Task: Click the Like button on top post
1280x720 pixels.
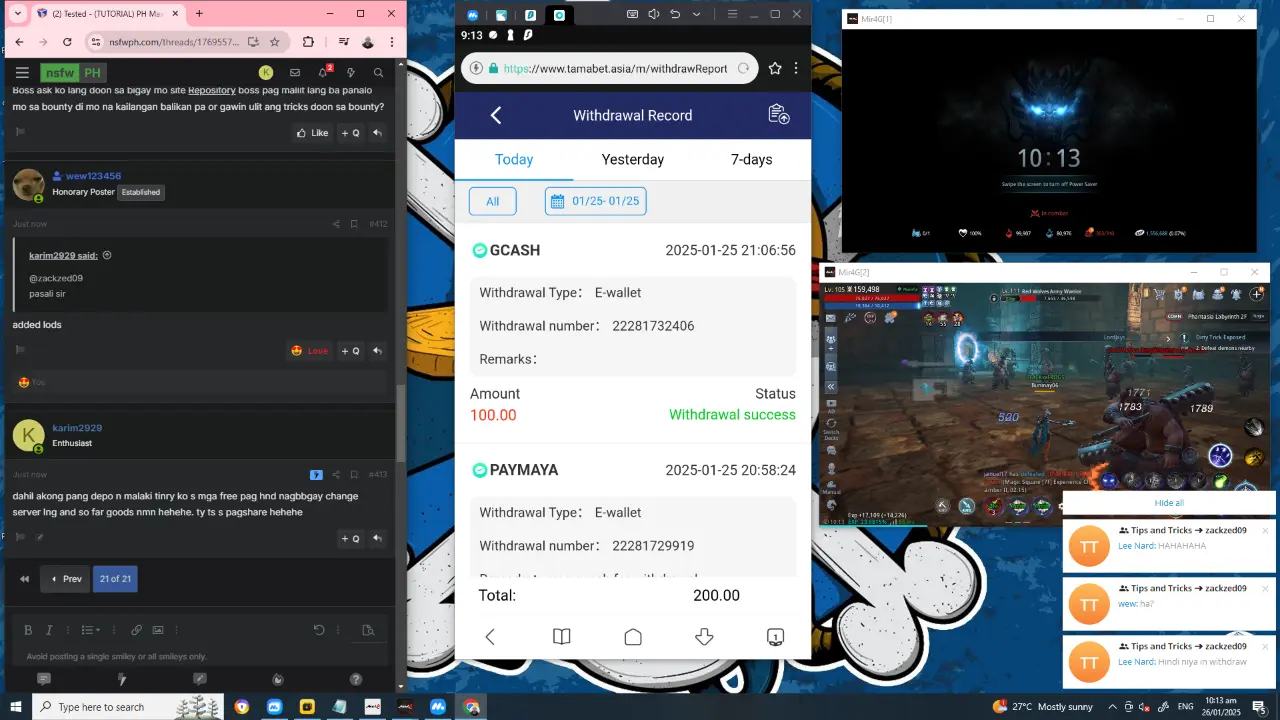Action: coord(313,133)
